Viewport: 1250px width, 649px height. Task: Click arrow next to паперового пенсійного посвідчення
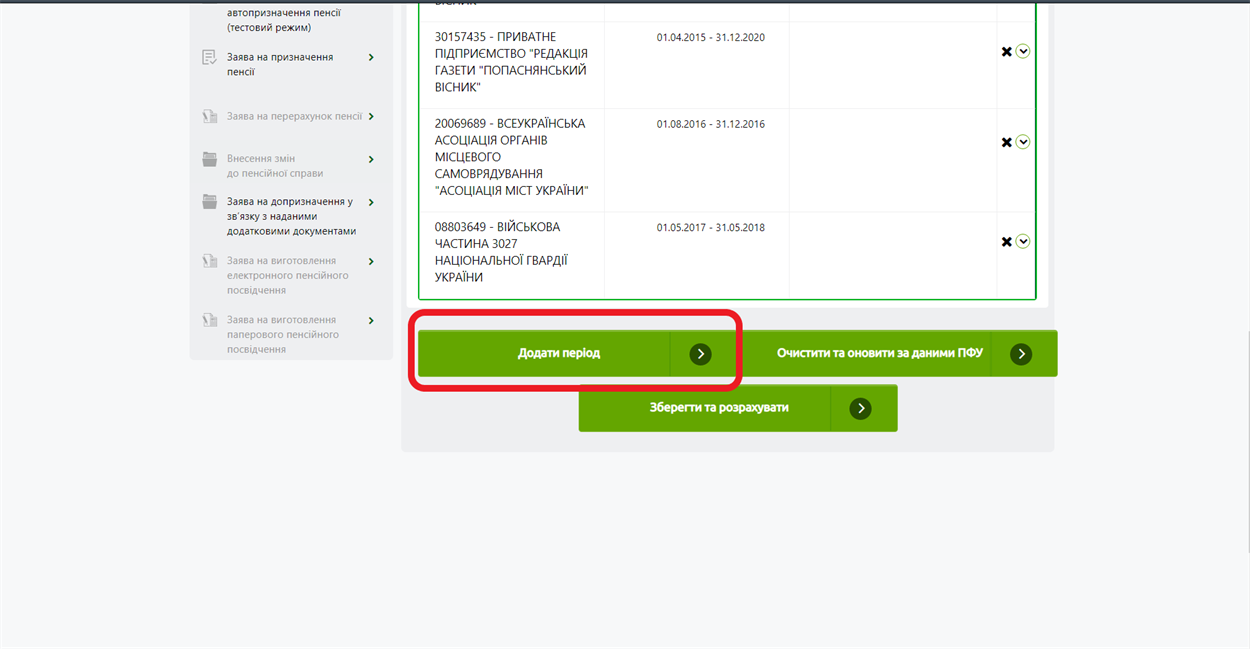pyautogui.click(x=371, y=321)
